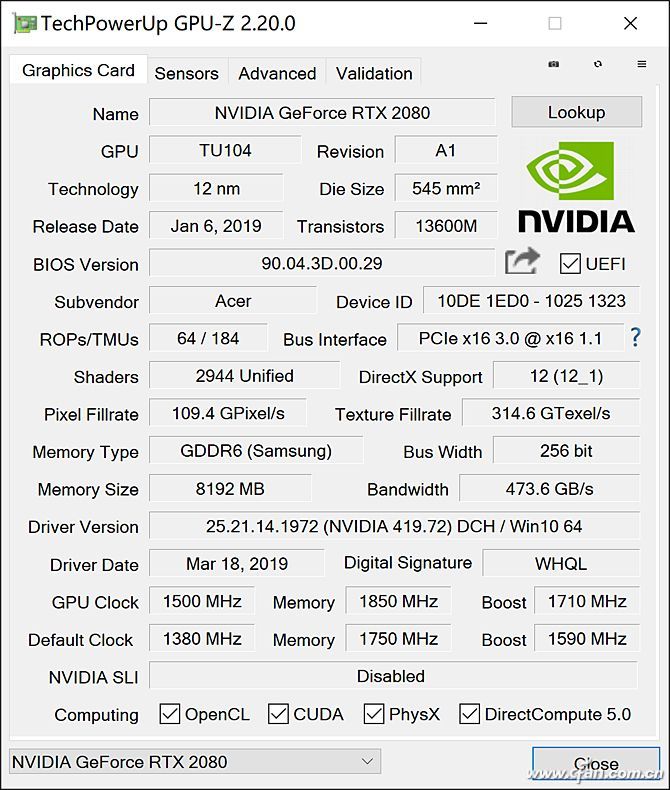
Task: Open the Validation tab
Action: pos(374,73)
